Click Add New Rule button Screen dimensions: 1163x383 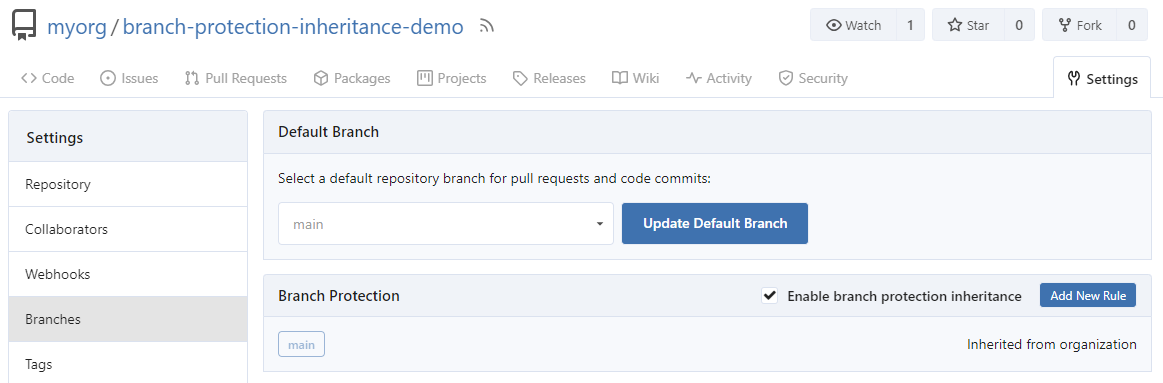pyautogui.click(x=1088, y=295)
